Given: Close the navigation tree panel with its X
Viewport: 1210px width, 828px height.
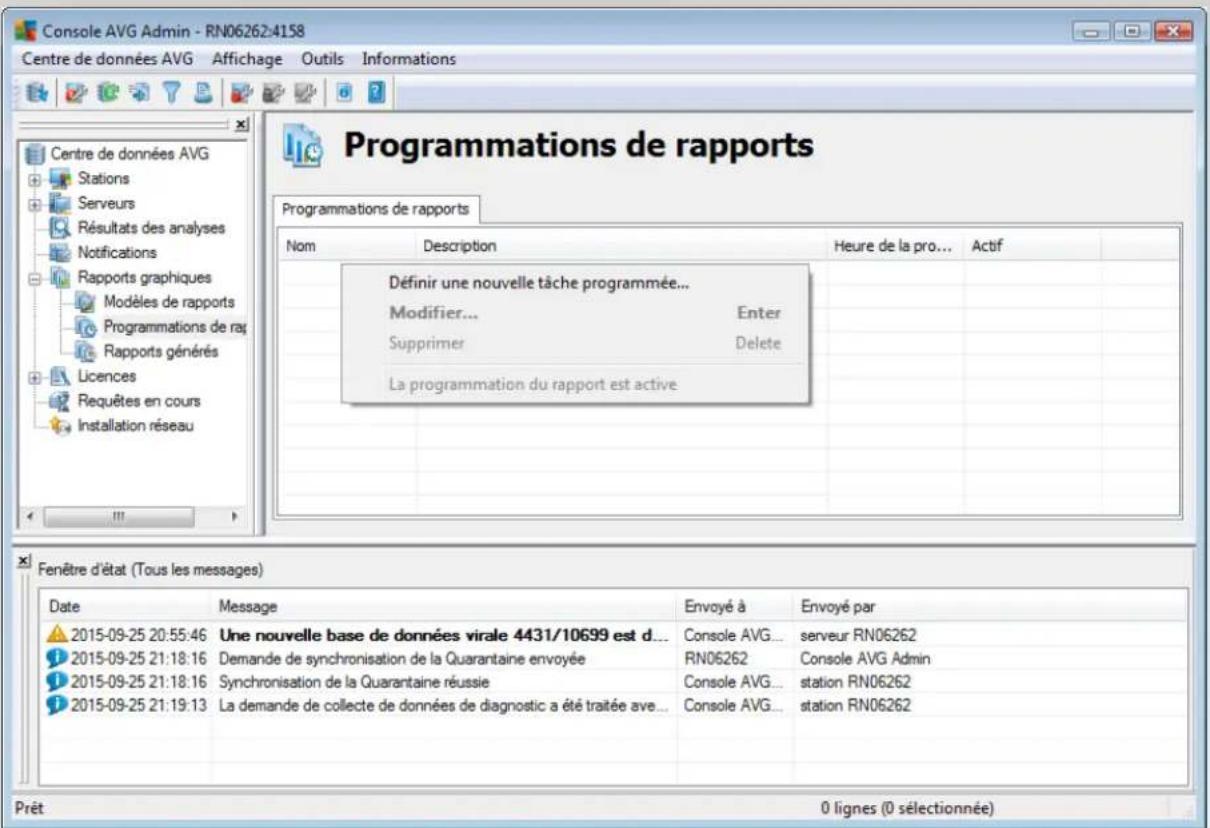Looking at the screenshot, I should [x=242, y=125].
